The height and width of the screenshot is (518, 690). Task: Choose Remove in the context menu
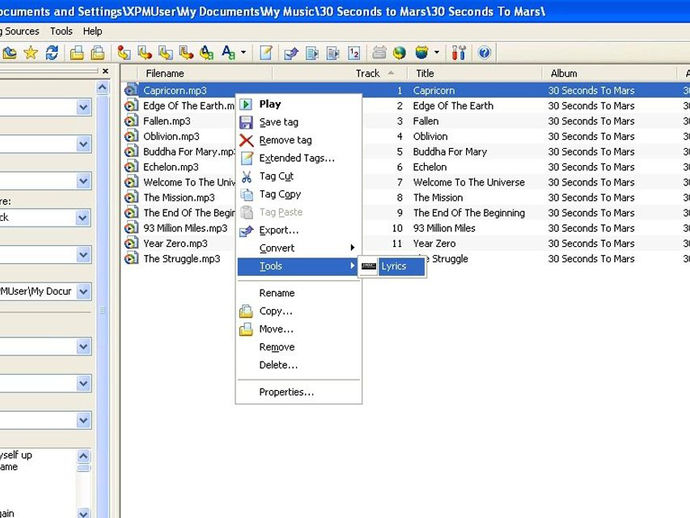(299, 347)
